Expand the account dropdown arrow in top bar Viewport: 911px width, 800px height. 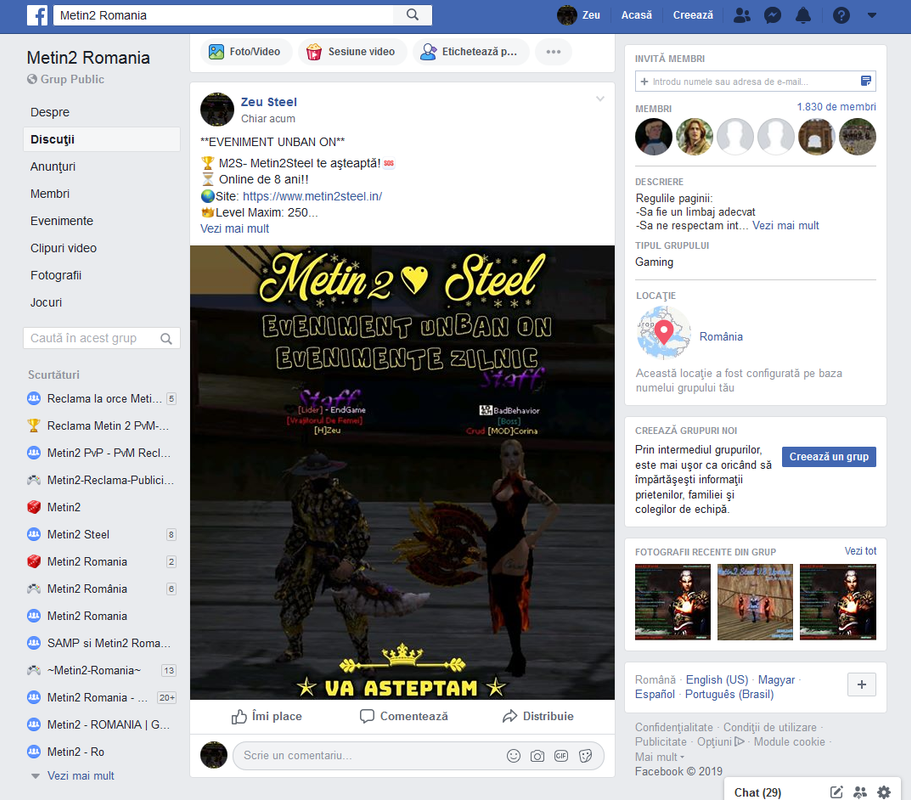(871, 15)
